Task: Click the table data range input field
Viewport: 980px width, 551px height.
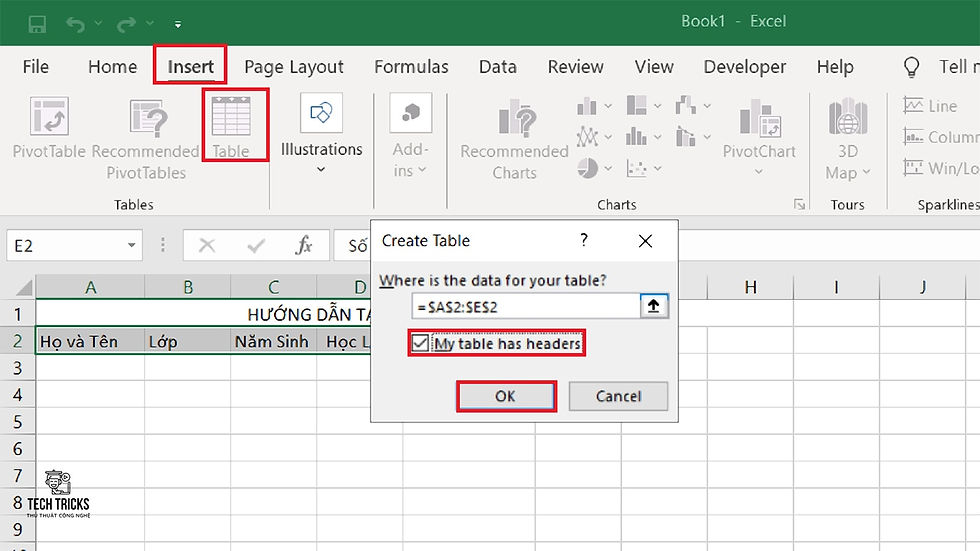Action: pyautogui.click(x=526, y=307)
